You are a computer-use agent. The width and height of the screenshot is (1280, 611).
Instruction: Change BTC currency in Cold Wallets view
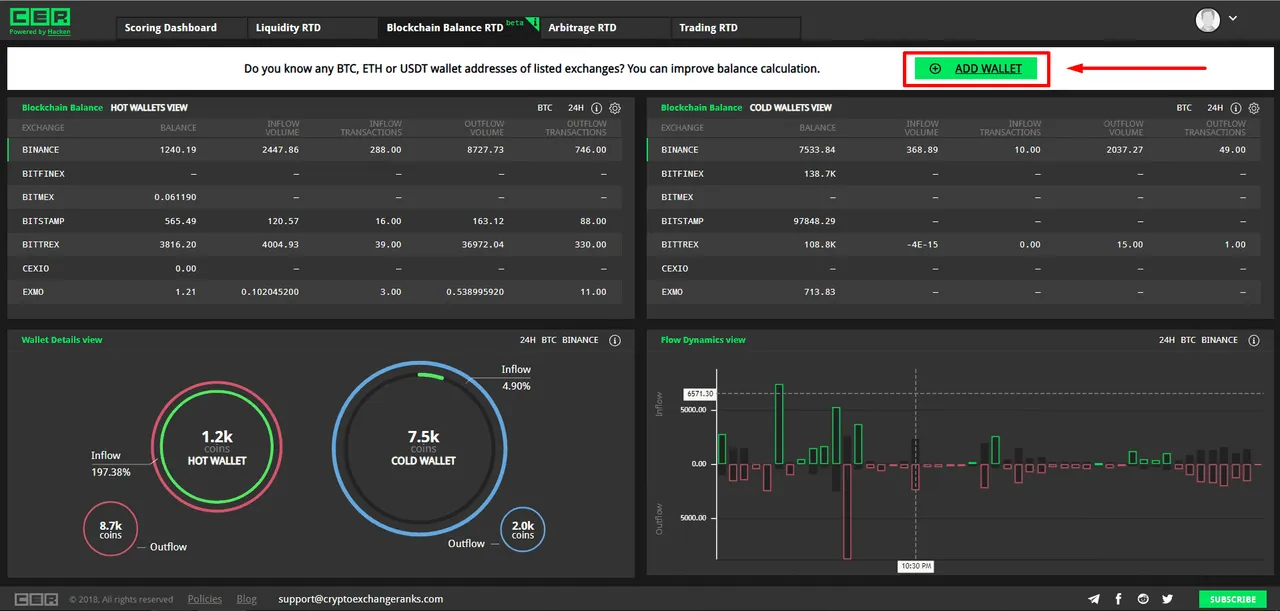(1184, 108)
